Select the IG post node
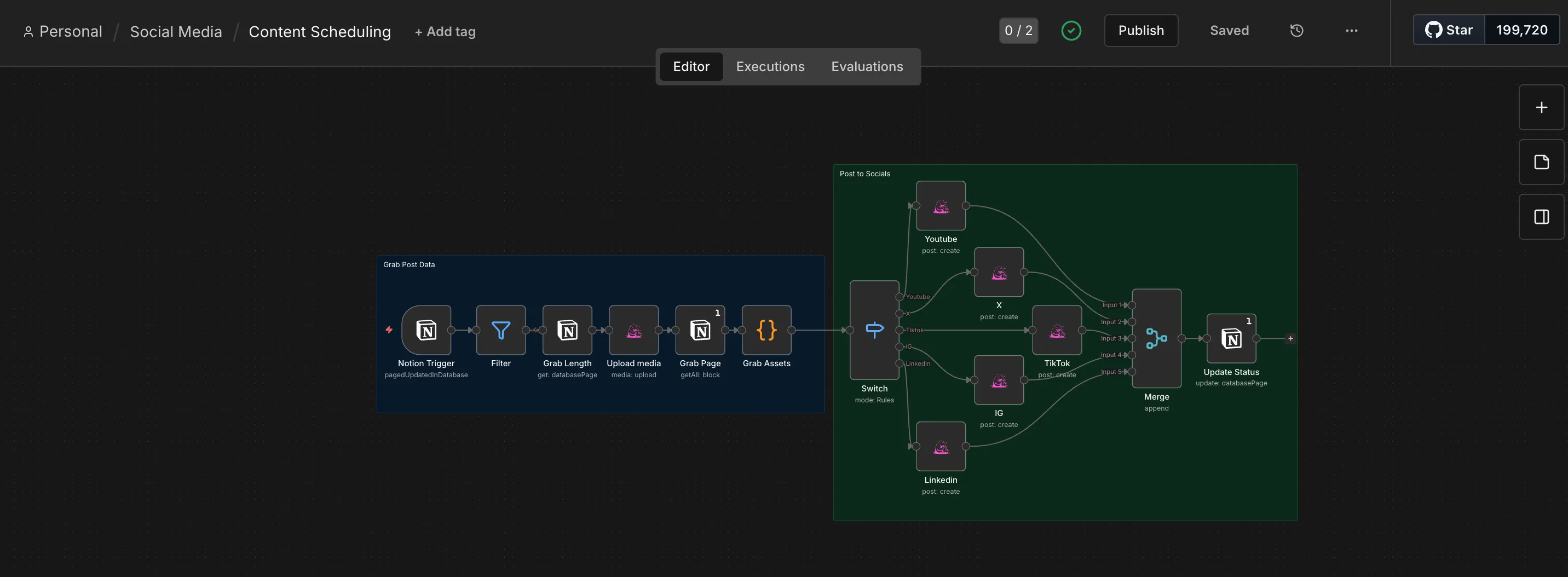This screenshot has width=1568, height=577. 999,380
